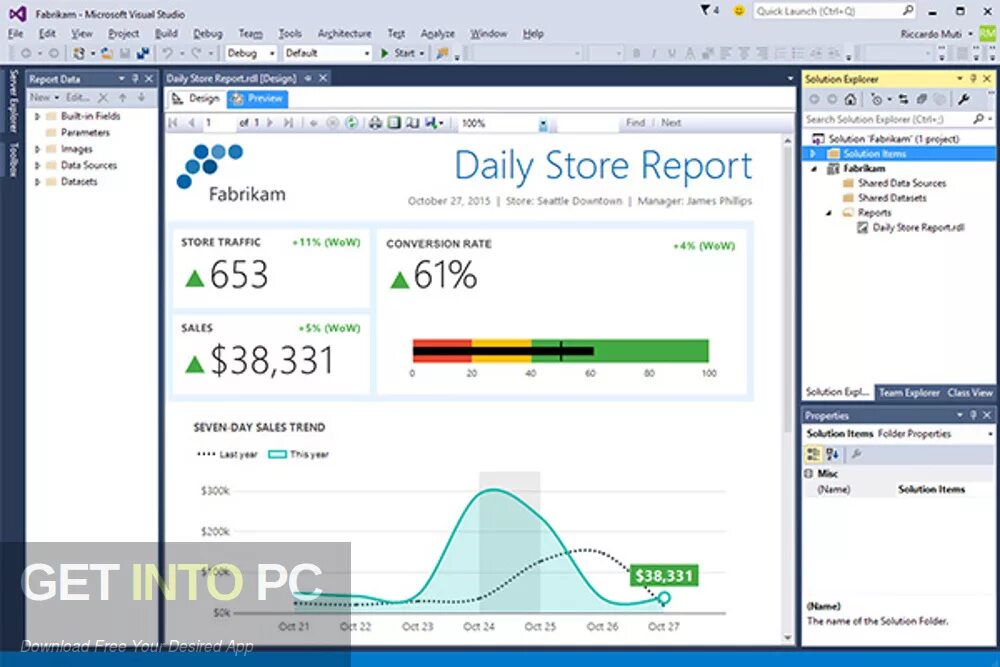Click the Start debugging button
This screenshot has height=667, width=1000.
[402, 54]
